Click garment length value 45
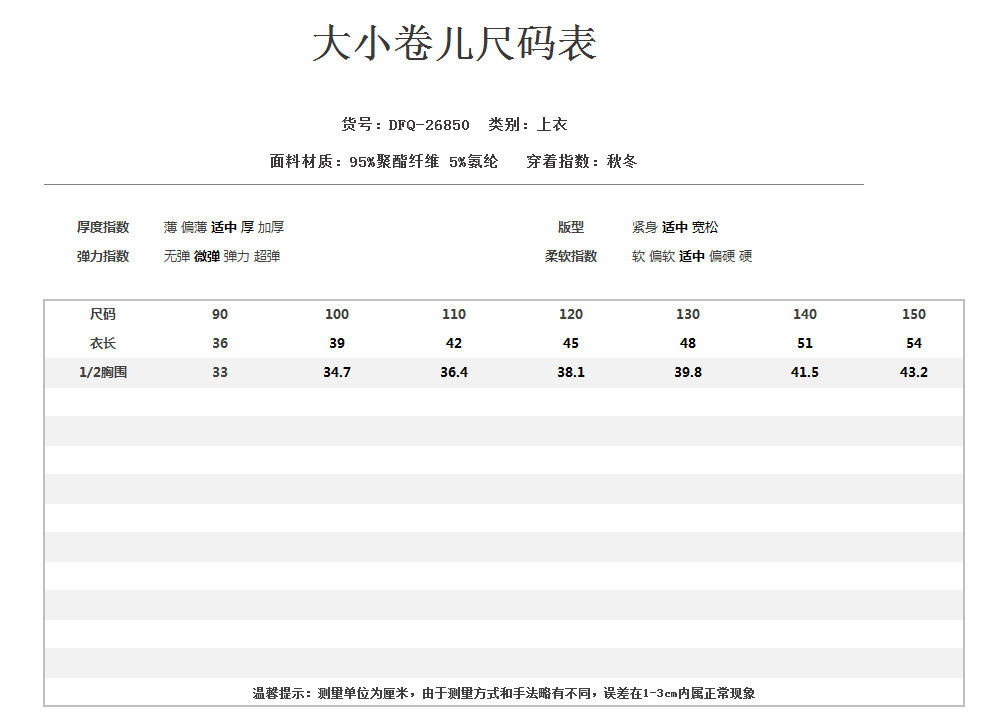986x726 pixels. pos(571,343)
